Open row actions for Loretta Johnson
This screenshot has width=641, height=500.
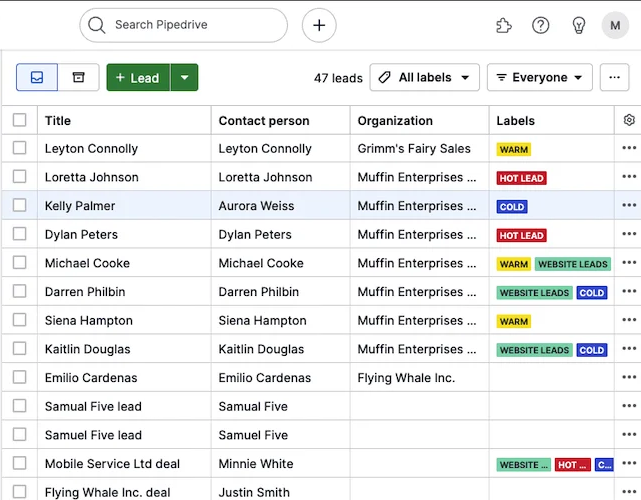point(629,177)
